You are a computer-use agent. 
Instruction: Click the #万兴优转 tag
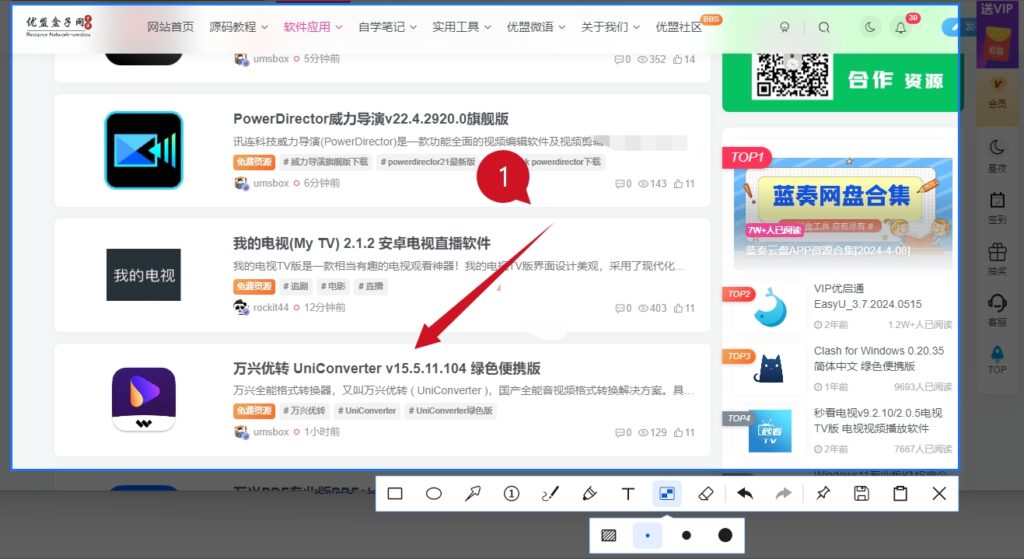(x=304, y=411)
